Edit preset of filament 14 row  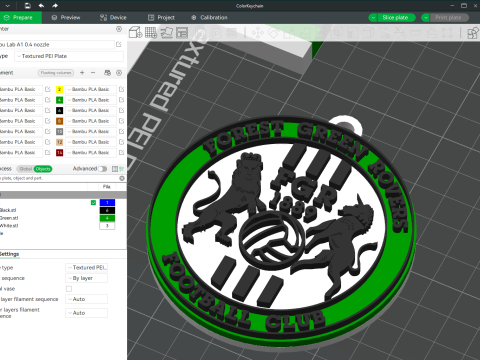[x=121, y=152]
